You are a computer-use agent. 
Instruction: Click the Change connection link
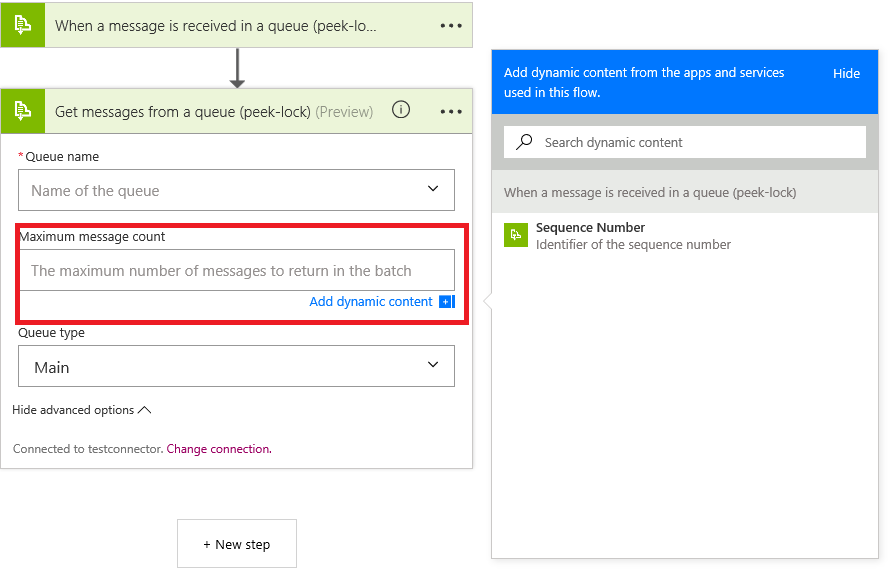tap(219, 449)
